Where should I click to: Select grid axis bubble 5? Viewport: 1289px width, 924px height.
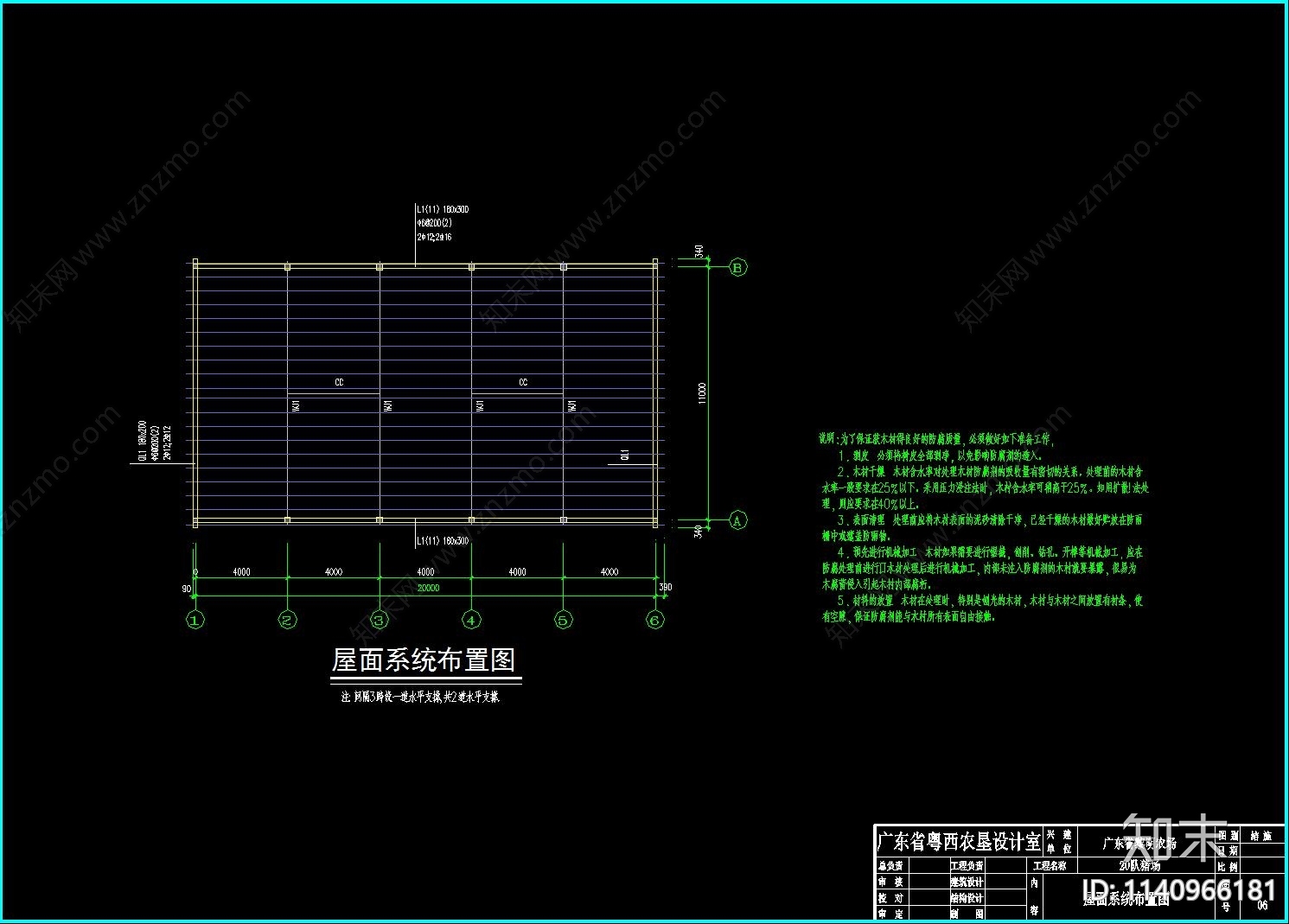tap(564, 620)
